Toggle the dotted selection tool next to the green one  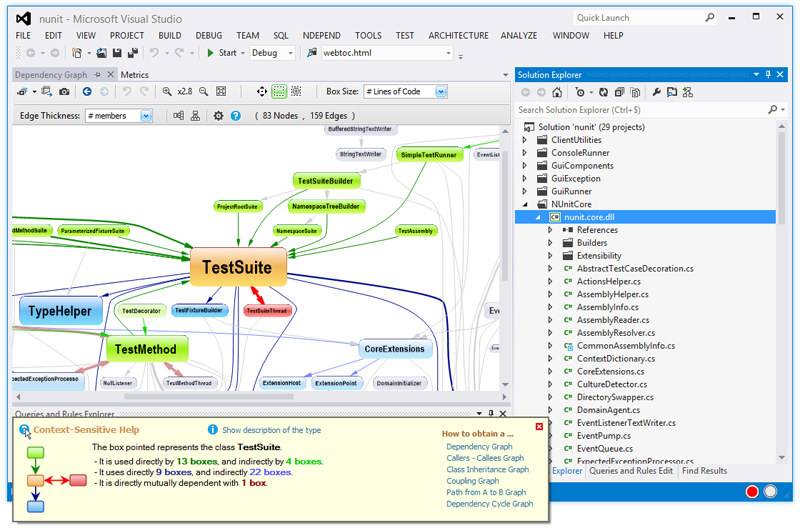point(296,92)
